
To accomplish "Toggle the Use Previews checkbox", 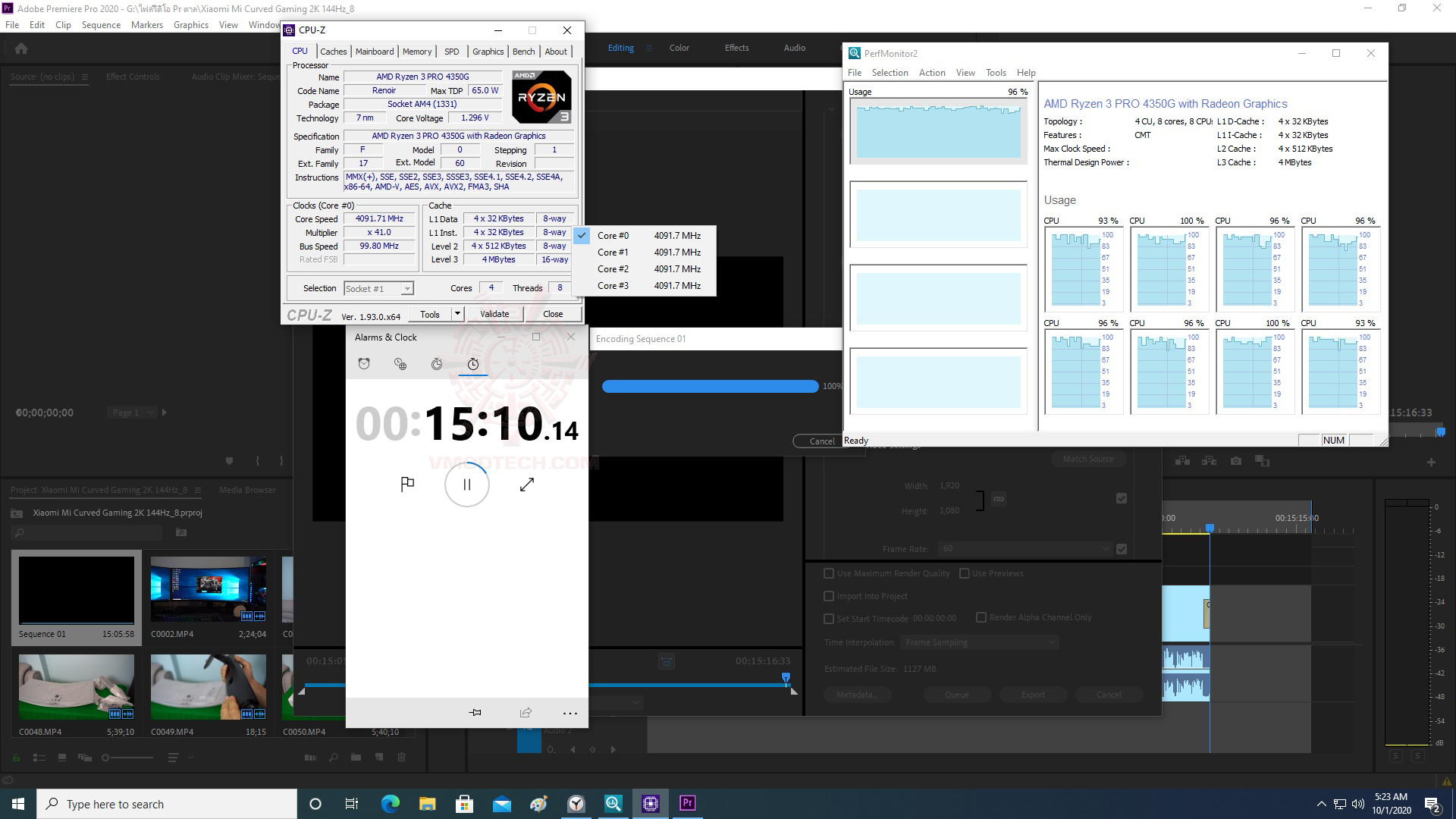I will coord(965,573).
